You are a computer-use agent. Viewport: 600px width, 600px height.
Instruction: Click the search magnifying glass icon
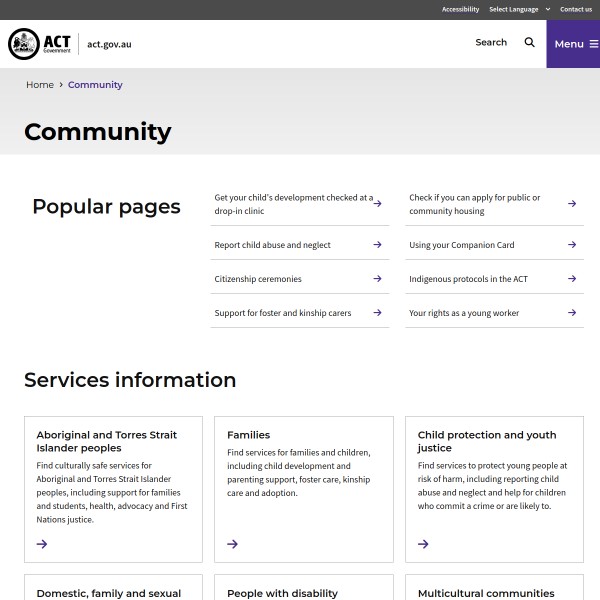pos(530,43)
